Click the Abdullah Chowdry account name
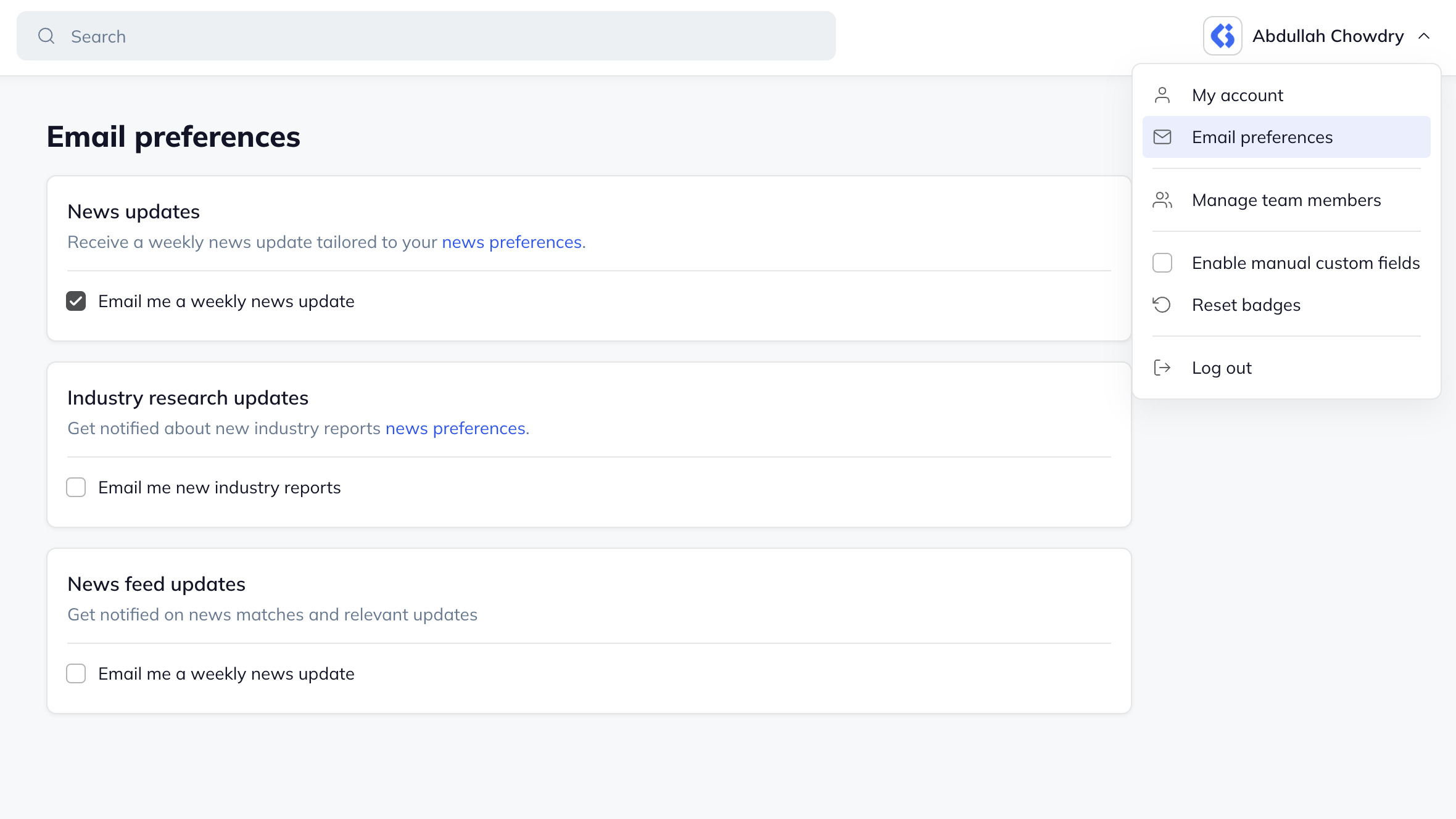This screenshot has width=1456, height=819. pyautogui.click(x=1328, y=36)
